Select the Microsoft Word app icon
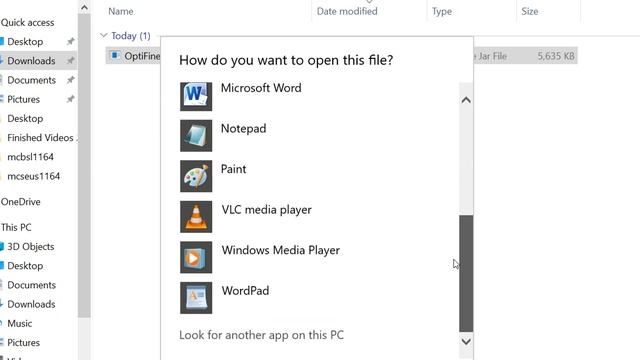Image resolution: width=640 pixels, height=360 pixels. click(x=196, y=96)
